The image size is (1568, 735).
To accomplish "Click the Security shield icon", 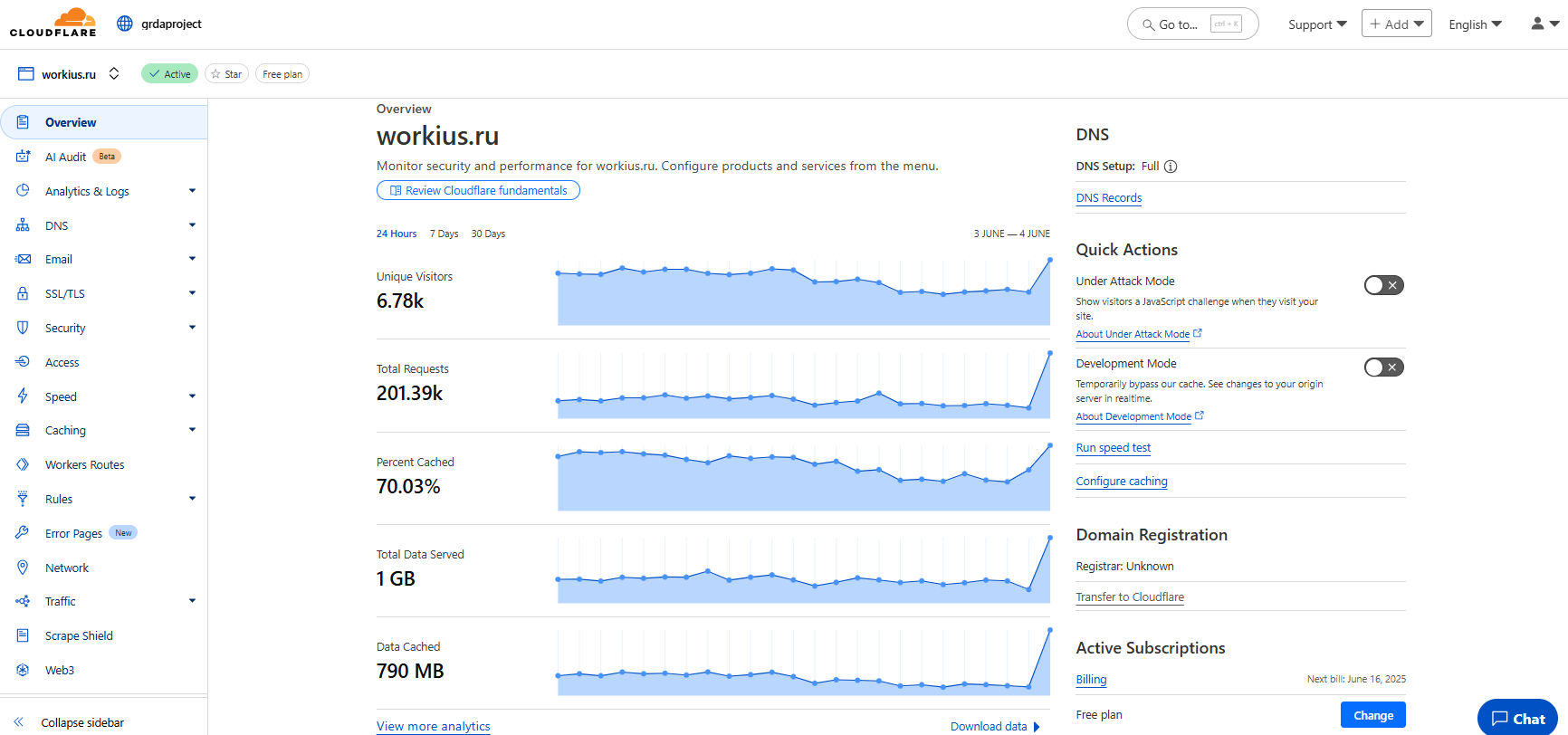I will click(x=23, y=328).
